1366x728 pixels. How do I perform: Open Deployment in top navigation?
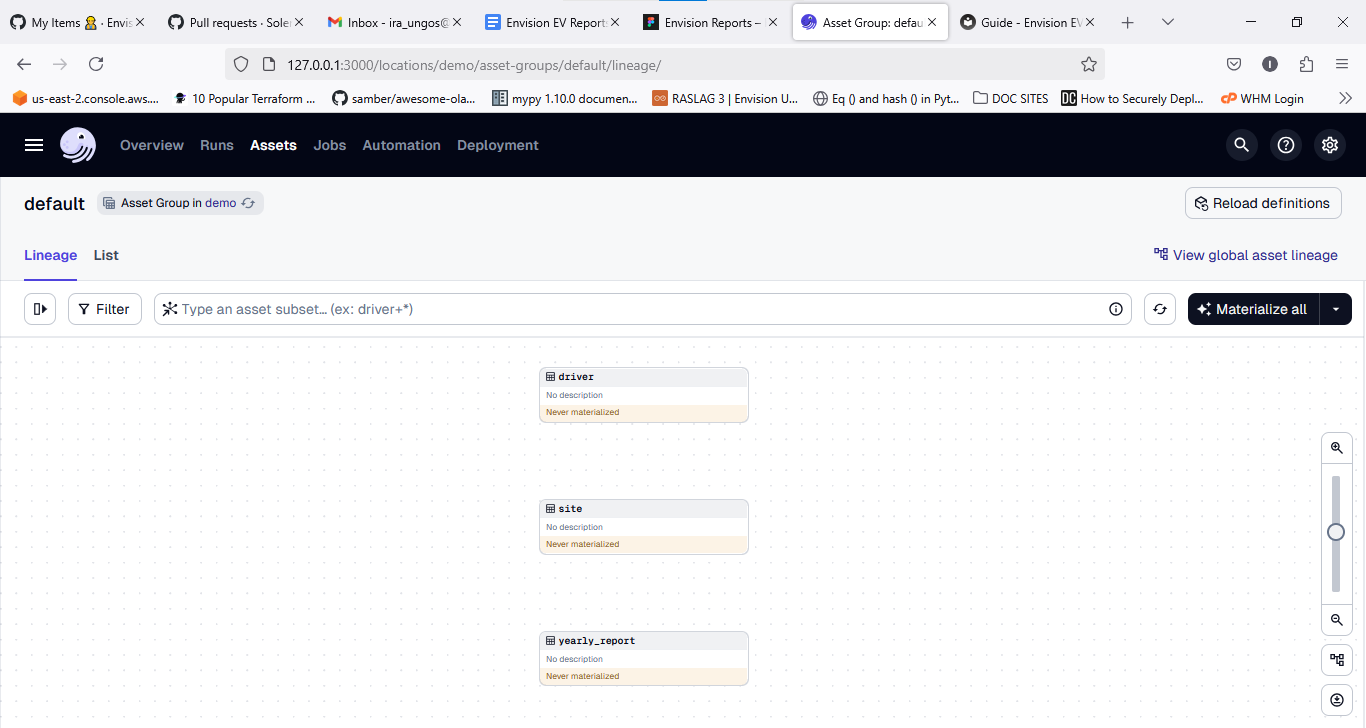pos(498,145)
